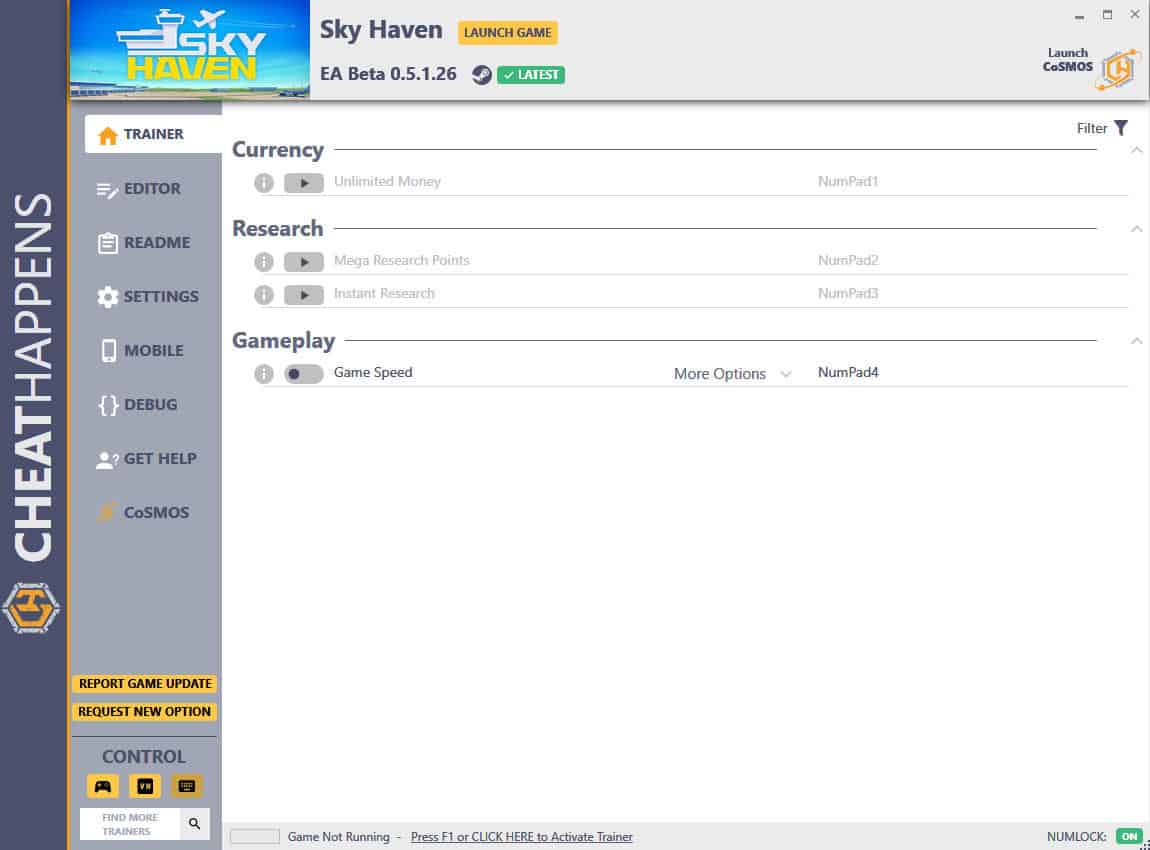Trigger the Mega Research Points cheat

[304, 261]
